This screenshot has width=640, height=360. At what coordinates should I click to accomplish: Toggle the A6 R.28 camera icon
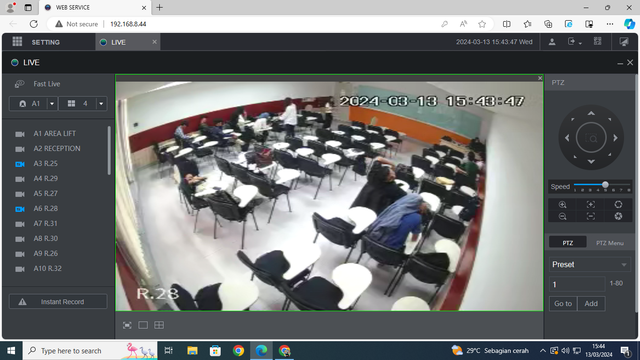click(x=20, y=209)
